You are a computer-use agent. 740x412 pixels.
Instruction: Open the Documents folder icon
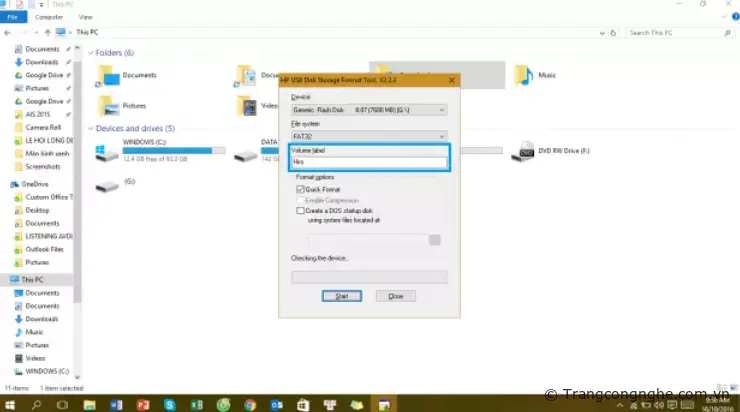[x=107, y=76]
